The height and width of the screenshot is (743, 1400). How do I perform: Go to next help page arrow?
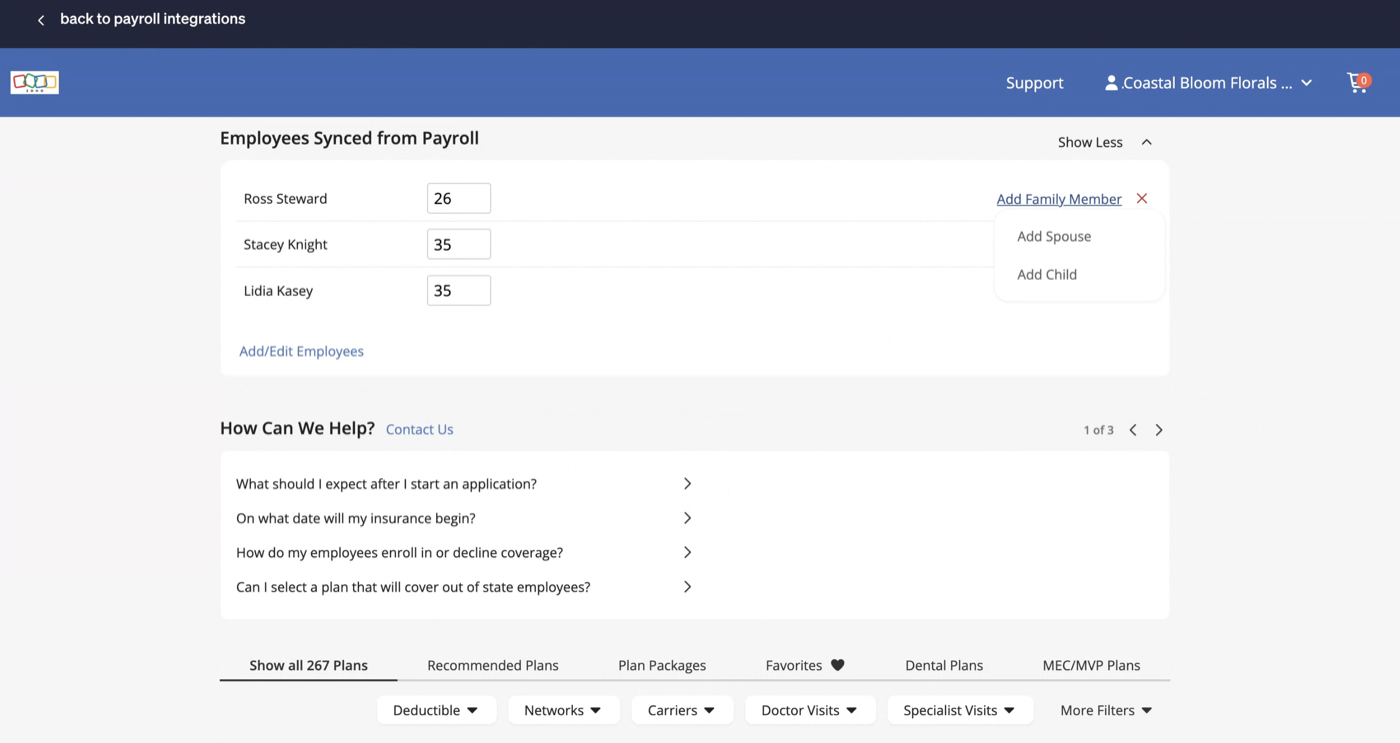pos(1159,430)
